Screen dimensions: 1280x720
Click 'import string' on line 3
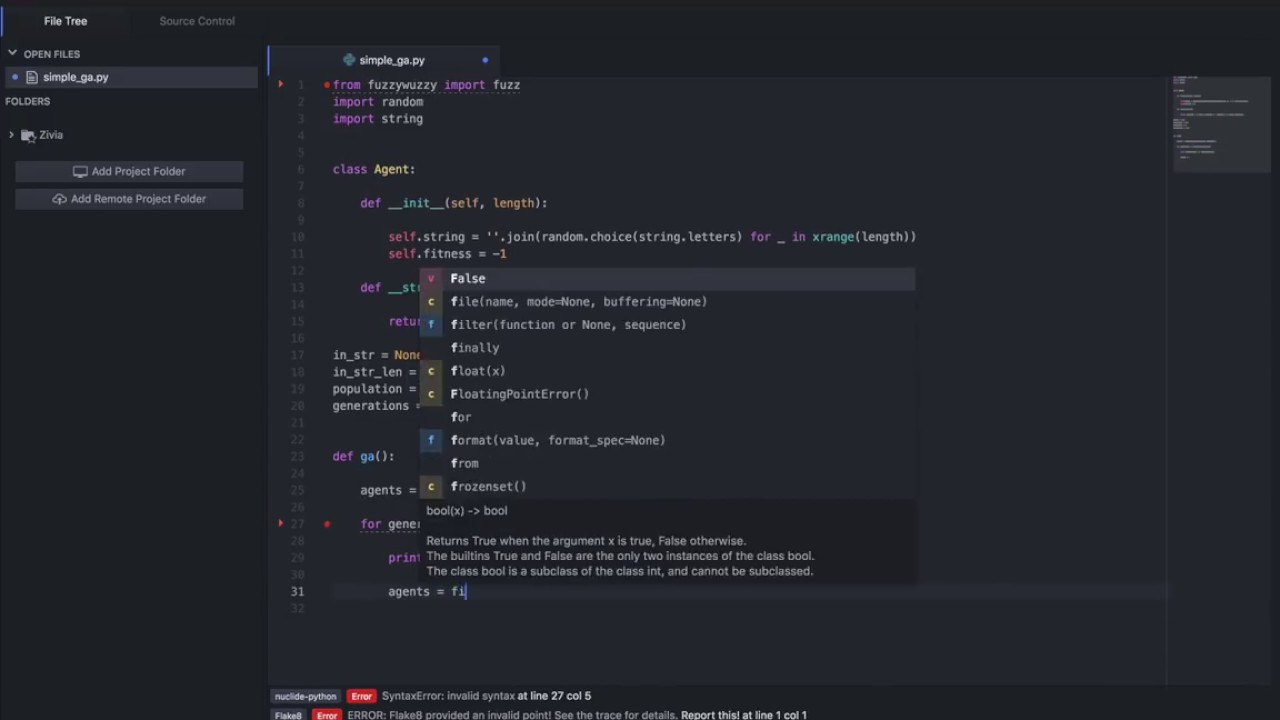tap(378, 119)
